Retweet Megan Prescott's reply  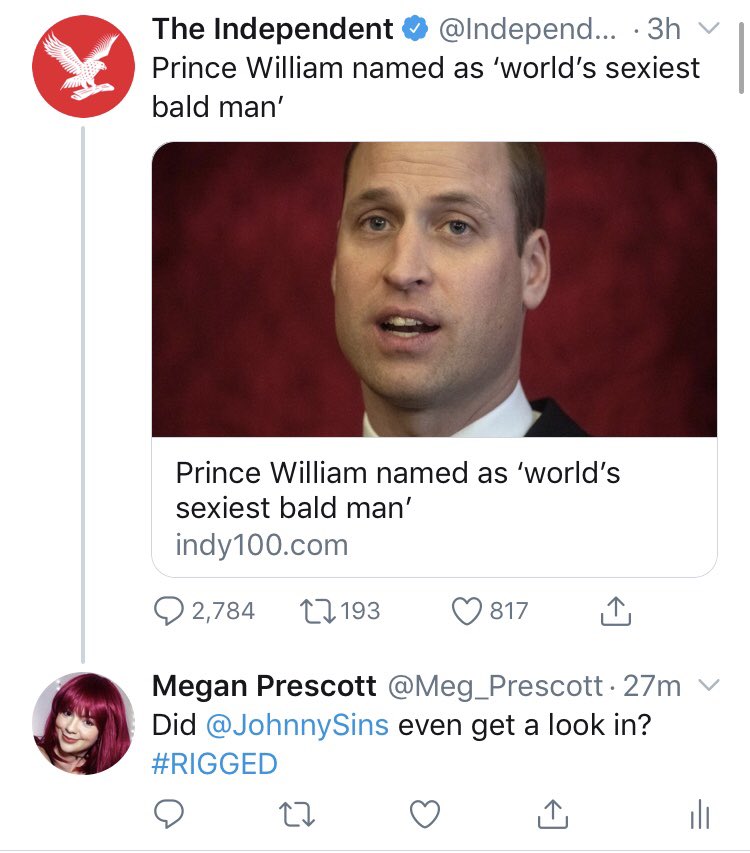click(296, 814)
